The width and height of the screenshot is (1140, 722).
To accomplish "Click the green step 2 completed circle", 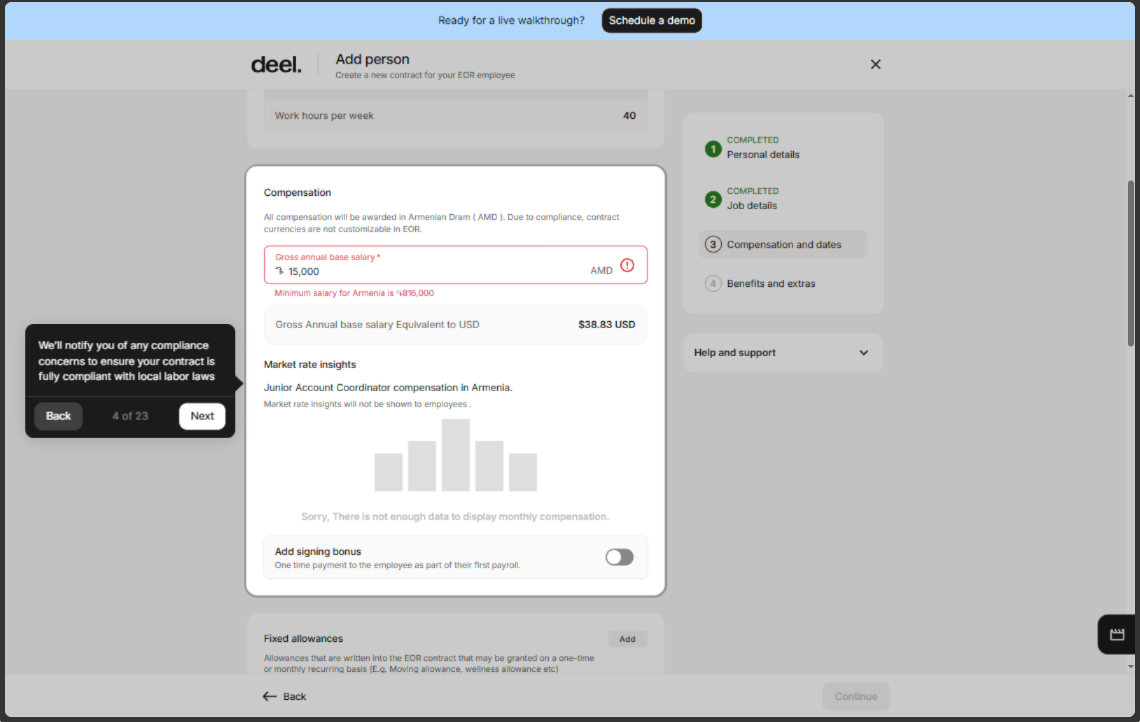I will [713, 199].
